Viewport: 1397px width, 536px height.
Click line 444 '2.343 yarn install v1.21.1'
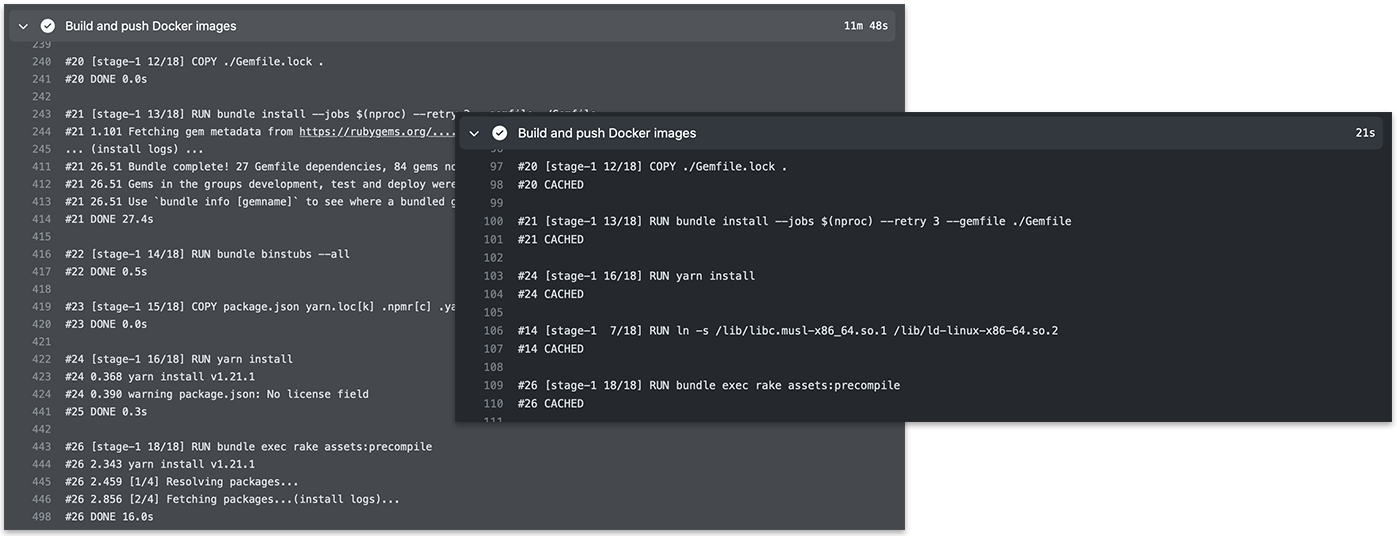pos(172,464)
